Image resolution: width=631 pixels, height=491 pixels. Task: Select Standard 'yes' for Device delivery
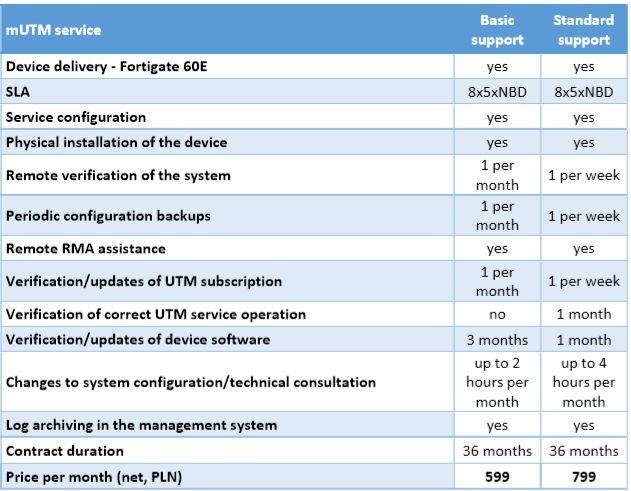[x=584, y=67]
